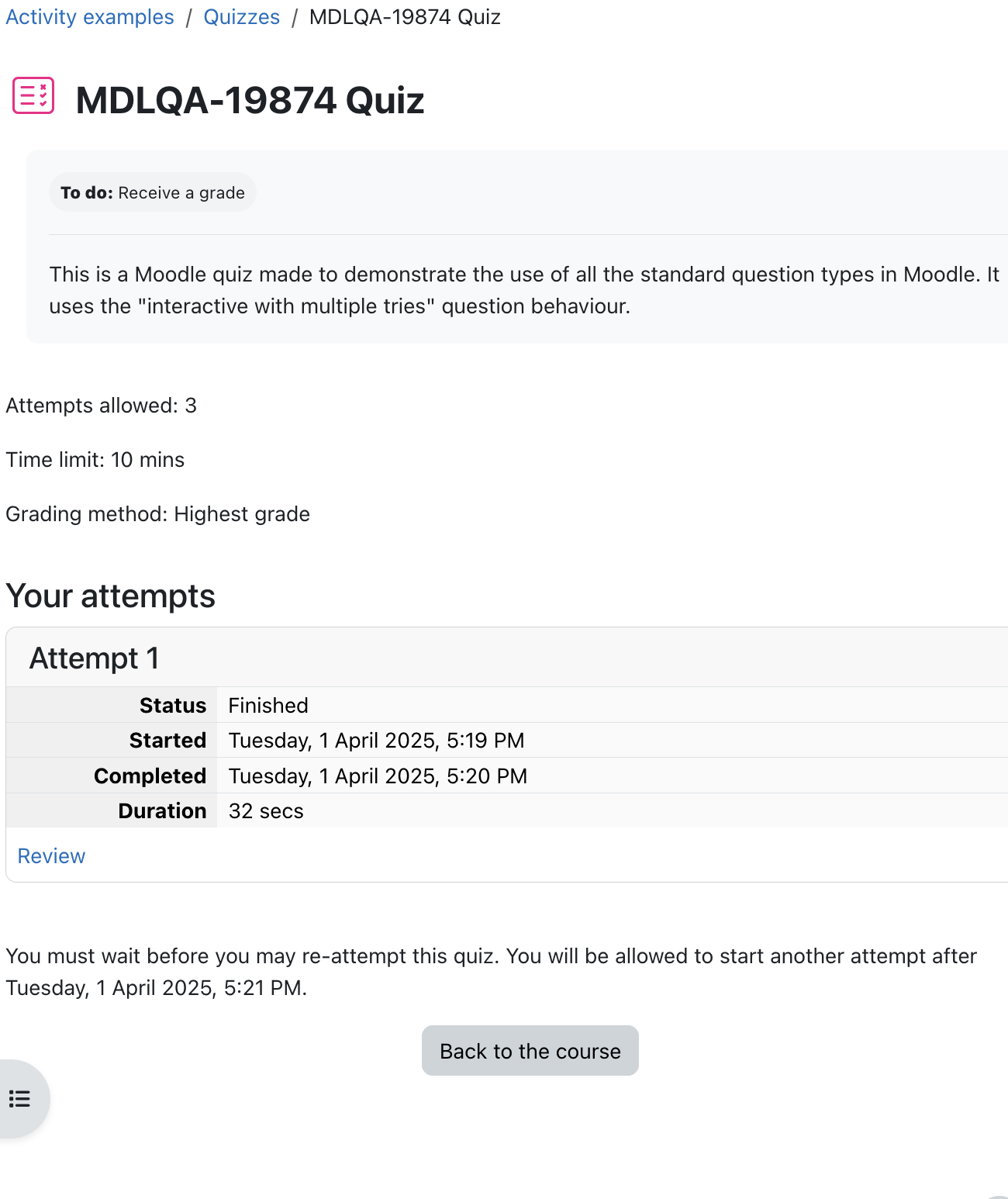Click the re-attempt wait message
The image size is (1008, 1199).
tap(491, 972)
